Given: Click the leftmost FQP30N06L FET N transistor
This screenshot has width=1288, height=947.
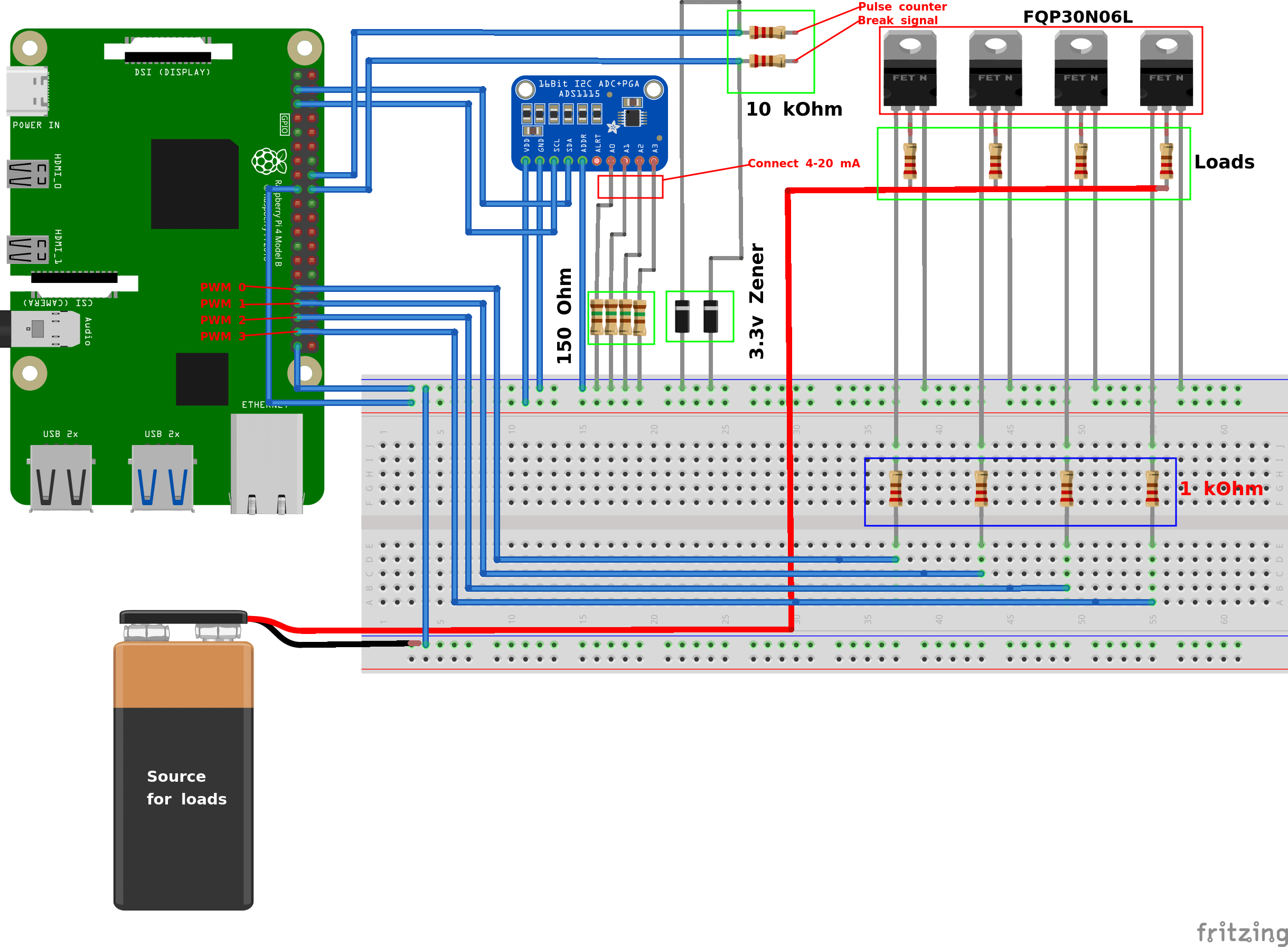Looking at the screenshot, I should [909, 69].
